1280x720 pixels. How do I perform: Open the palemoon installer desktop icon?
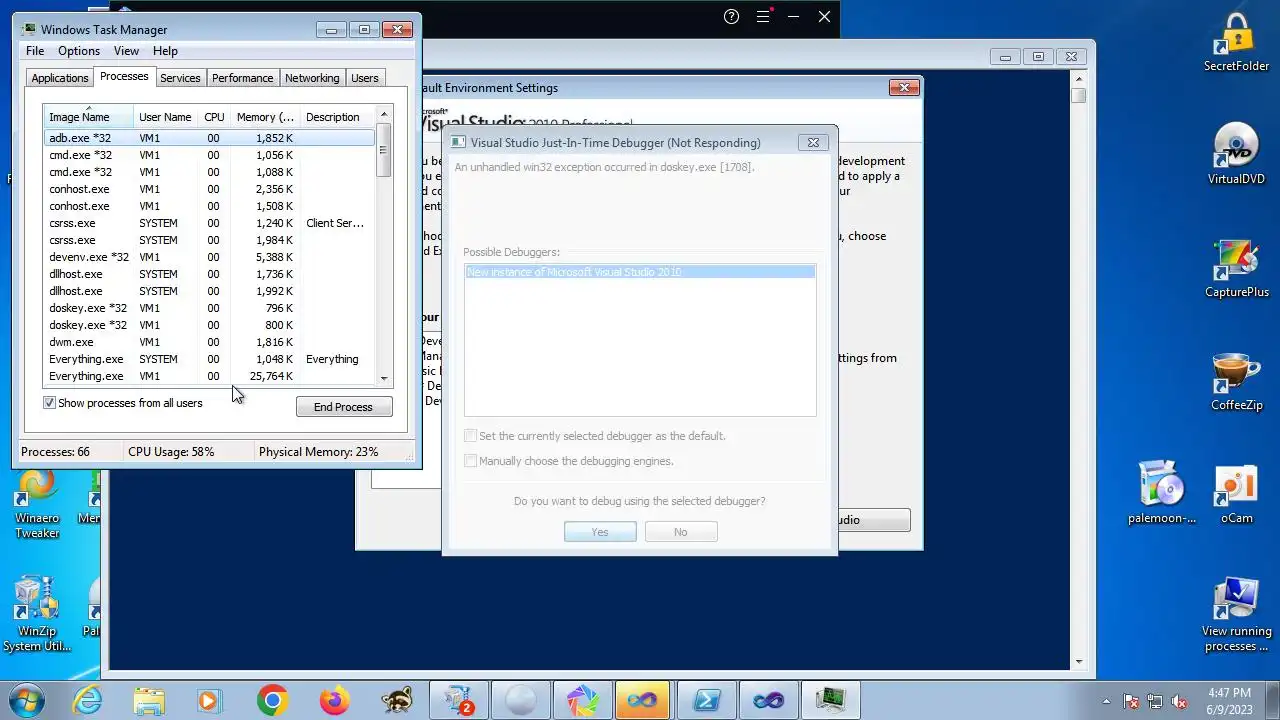[x=1161, y=494]
